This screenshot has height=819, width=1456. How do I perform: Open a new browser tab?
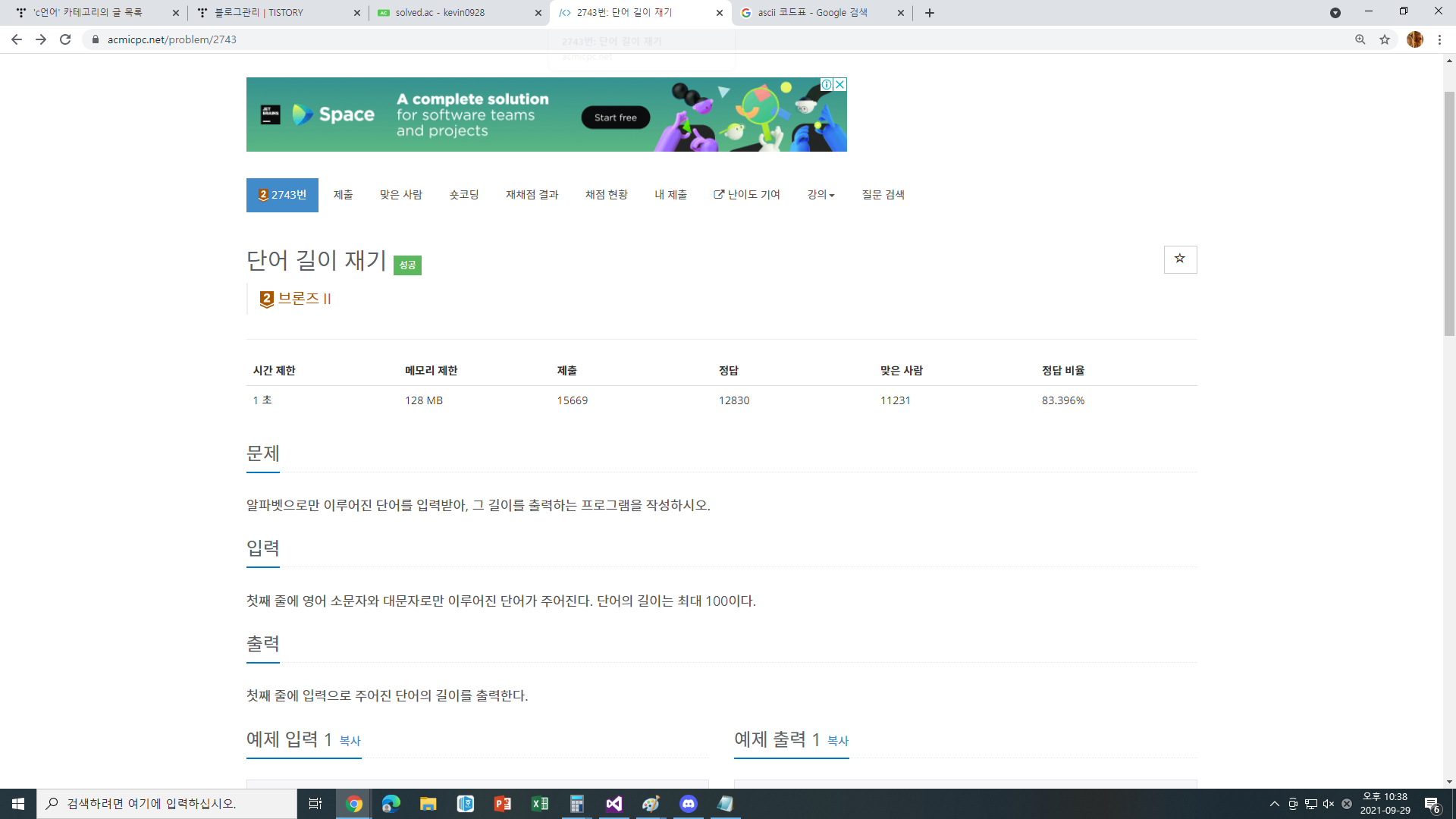pos(930,13)
